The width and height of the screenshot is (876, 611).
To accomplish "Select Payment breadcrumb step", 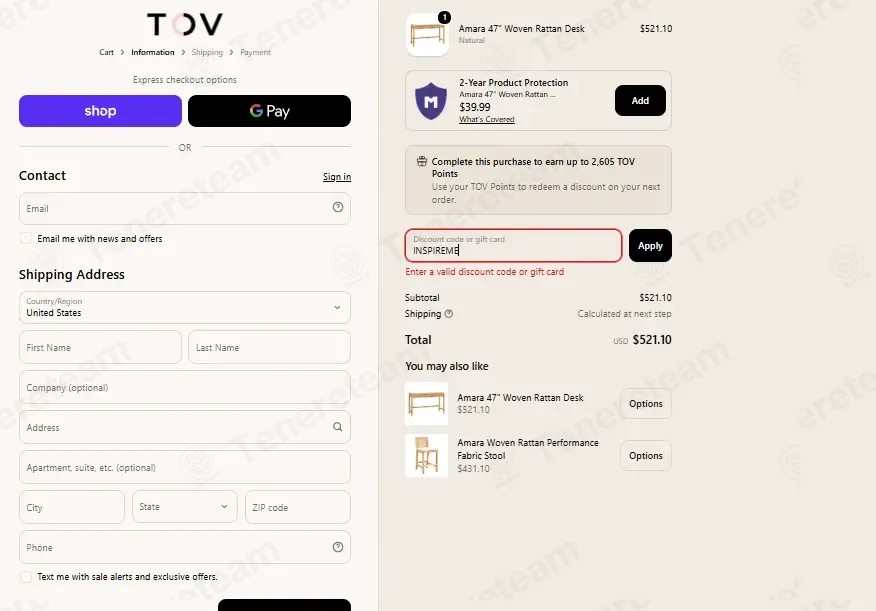I will point(255,52).
